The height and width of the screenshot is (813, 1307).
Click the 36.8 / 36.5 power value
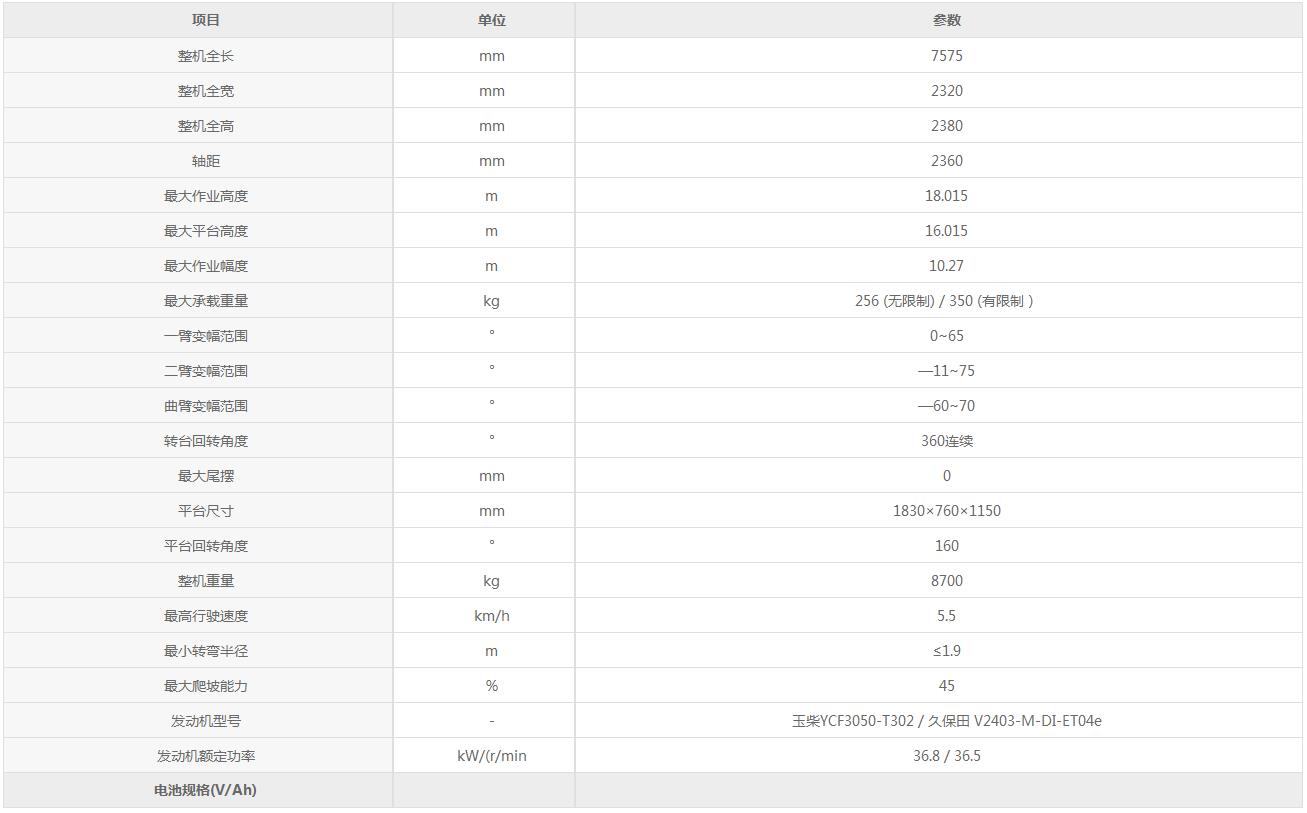click(x=946, y=756)
